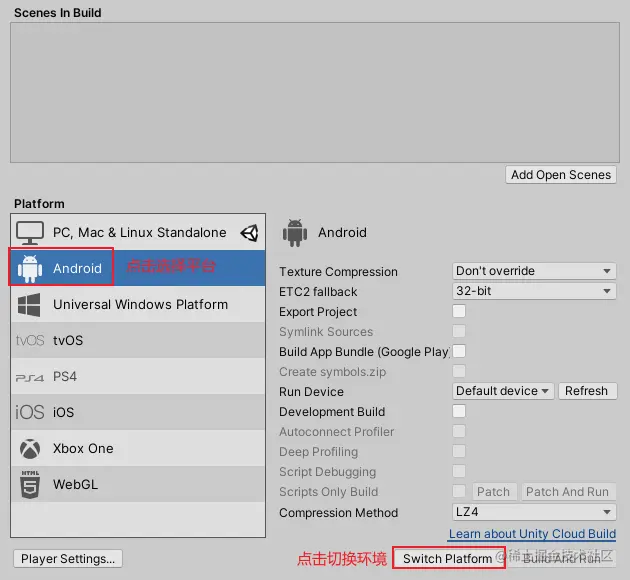The width and height of the screenshot is (630, 580).
Task: Click the Scenes In Build list area
Action: (315, 92)
